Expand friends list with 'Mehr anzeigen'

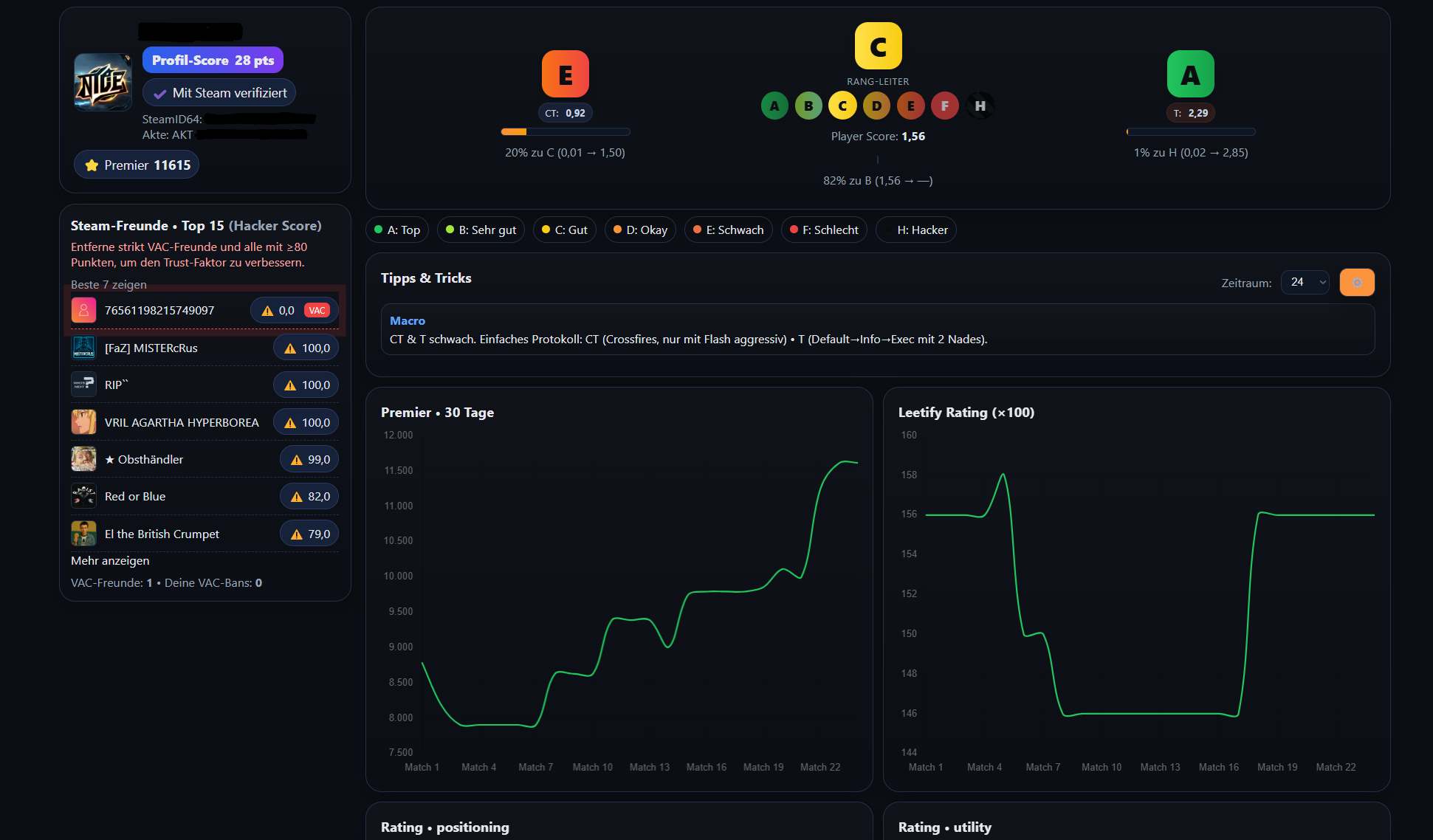tap(110, 560)
